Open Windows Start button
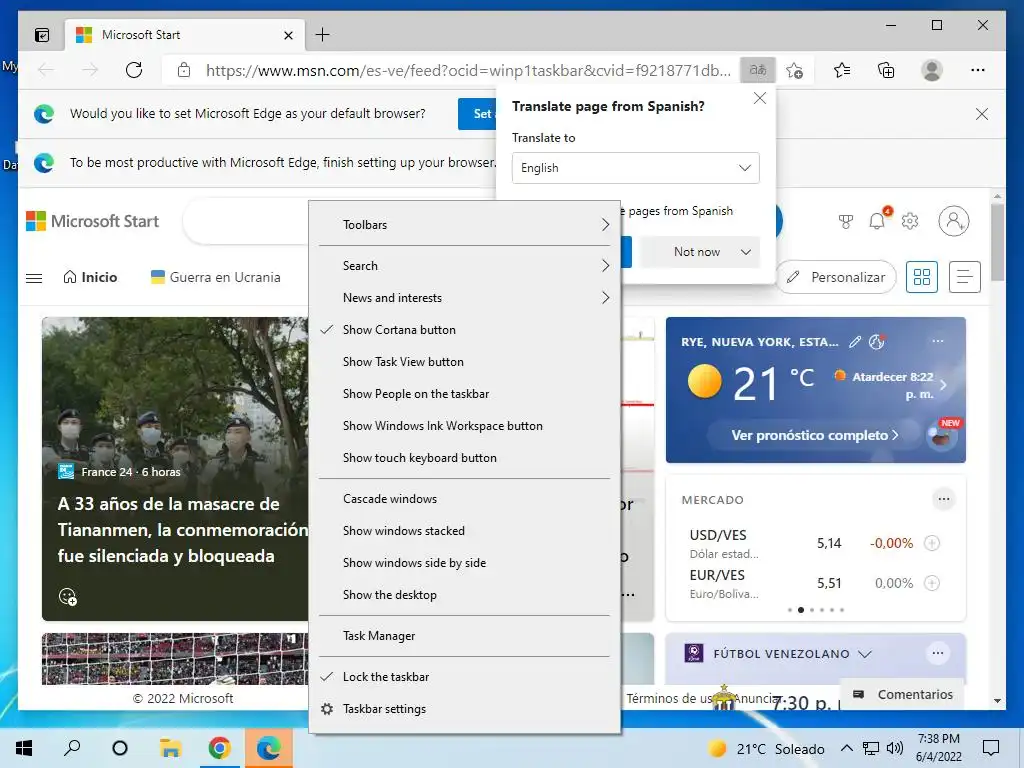 pyautogui.click(x=24, y=748)
